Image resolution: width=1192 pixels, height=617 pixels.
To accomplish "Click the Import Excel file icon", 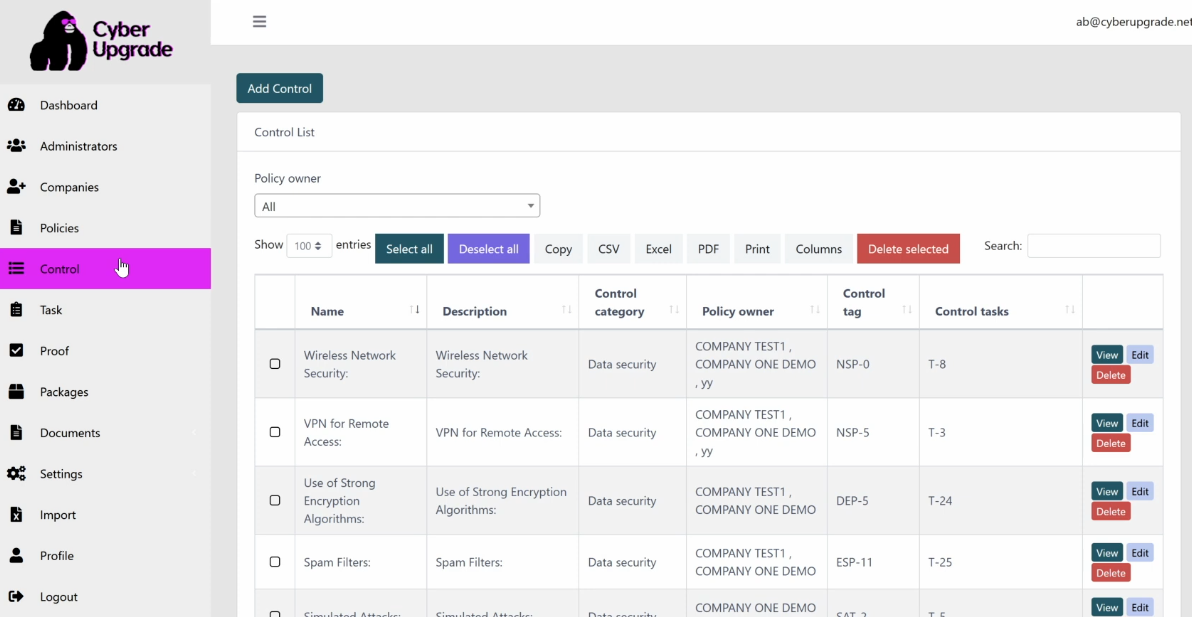I will 16,515.
